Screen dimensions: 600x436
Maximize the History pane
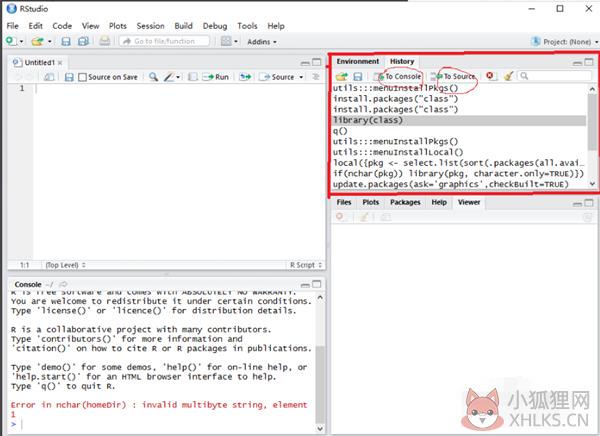click(589, 62)
